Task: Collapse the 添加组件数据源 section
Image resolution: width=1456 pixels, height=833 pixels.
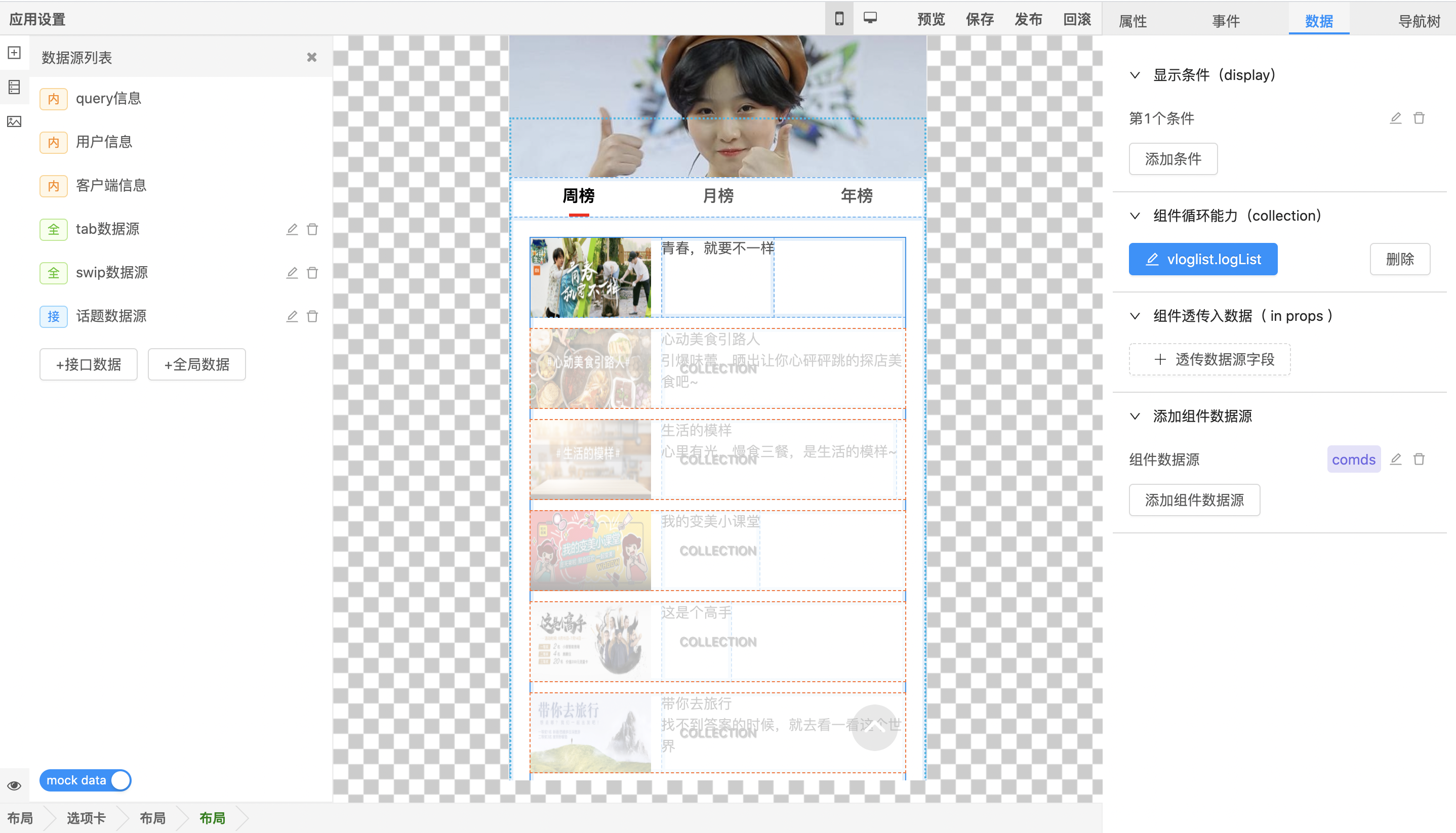Action: (1135, 416)
